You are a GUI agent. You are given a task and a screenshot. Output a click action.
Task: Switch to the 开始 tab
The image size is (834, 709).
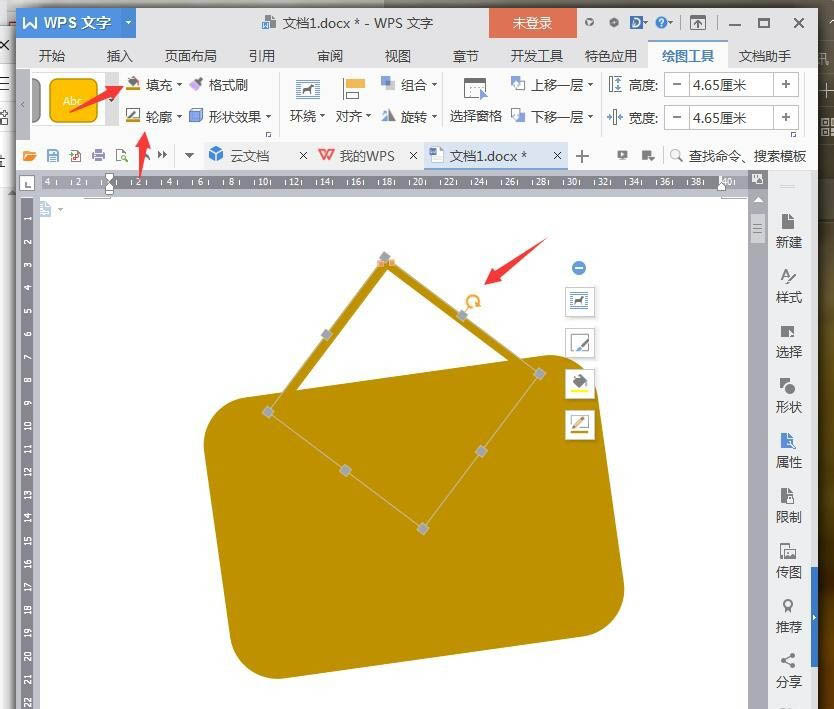[52, 56]
